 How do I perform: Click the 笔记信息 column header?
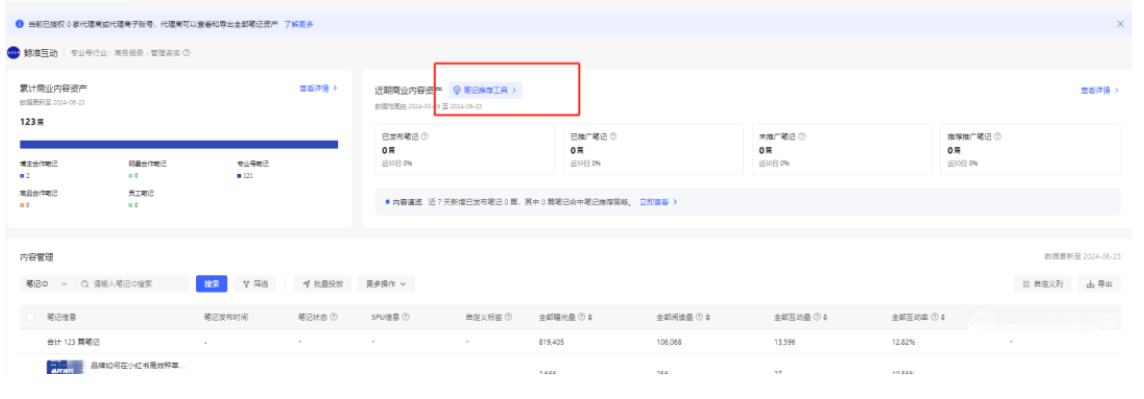click(x=62, y=317)
